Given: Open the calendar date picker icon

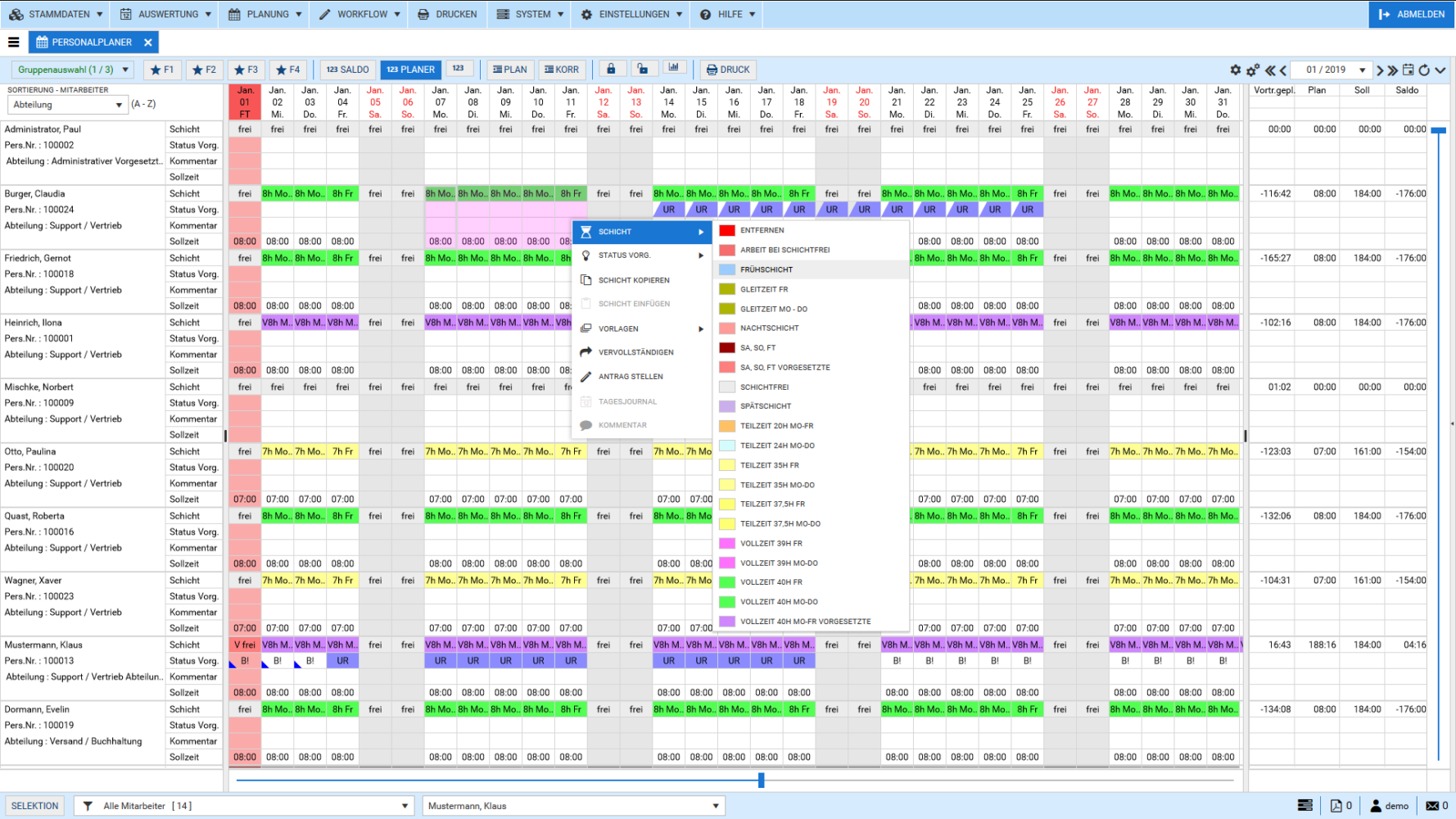Looking at the screenshot, I should click(1409, 70).
